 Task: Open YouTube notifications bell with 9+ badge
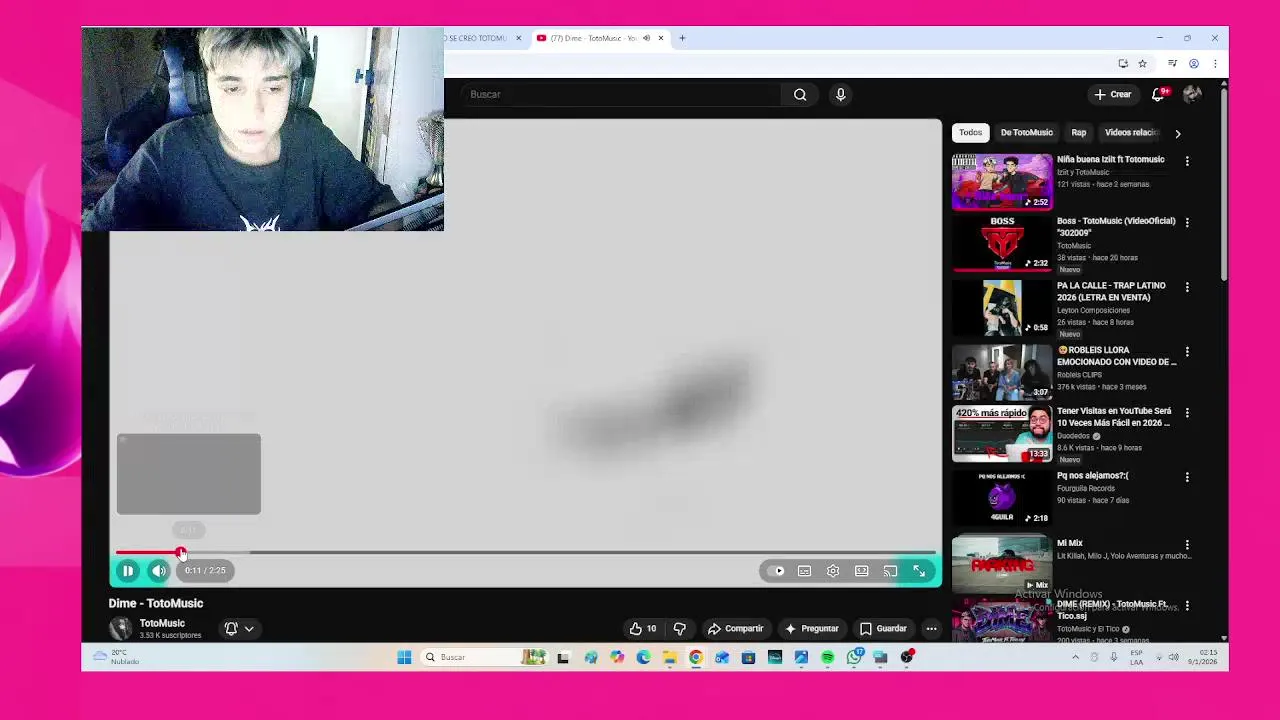pyautogui.click(x=1159, y=94)
